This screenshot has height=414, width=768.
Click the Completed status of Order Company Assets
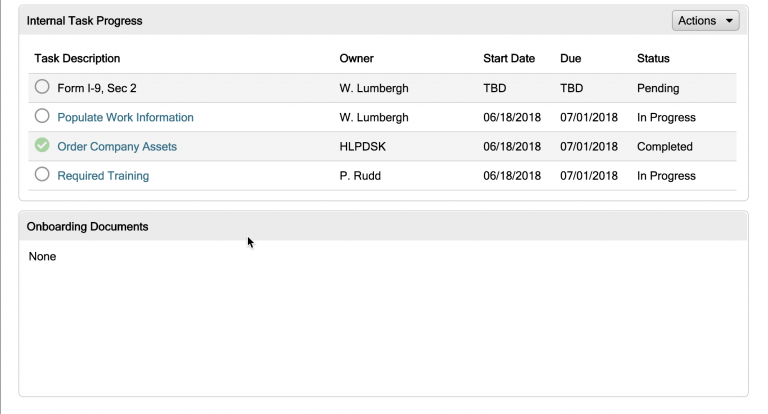pyautogui.click(x=664, y=146)
